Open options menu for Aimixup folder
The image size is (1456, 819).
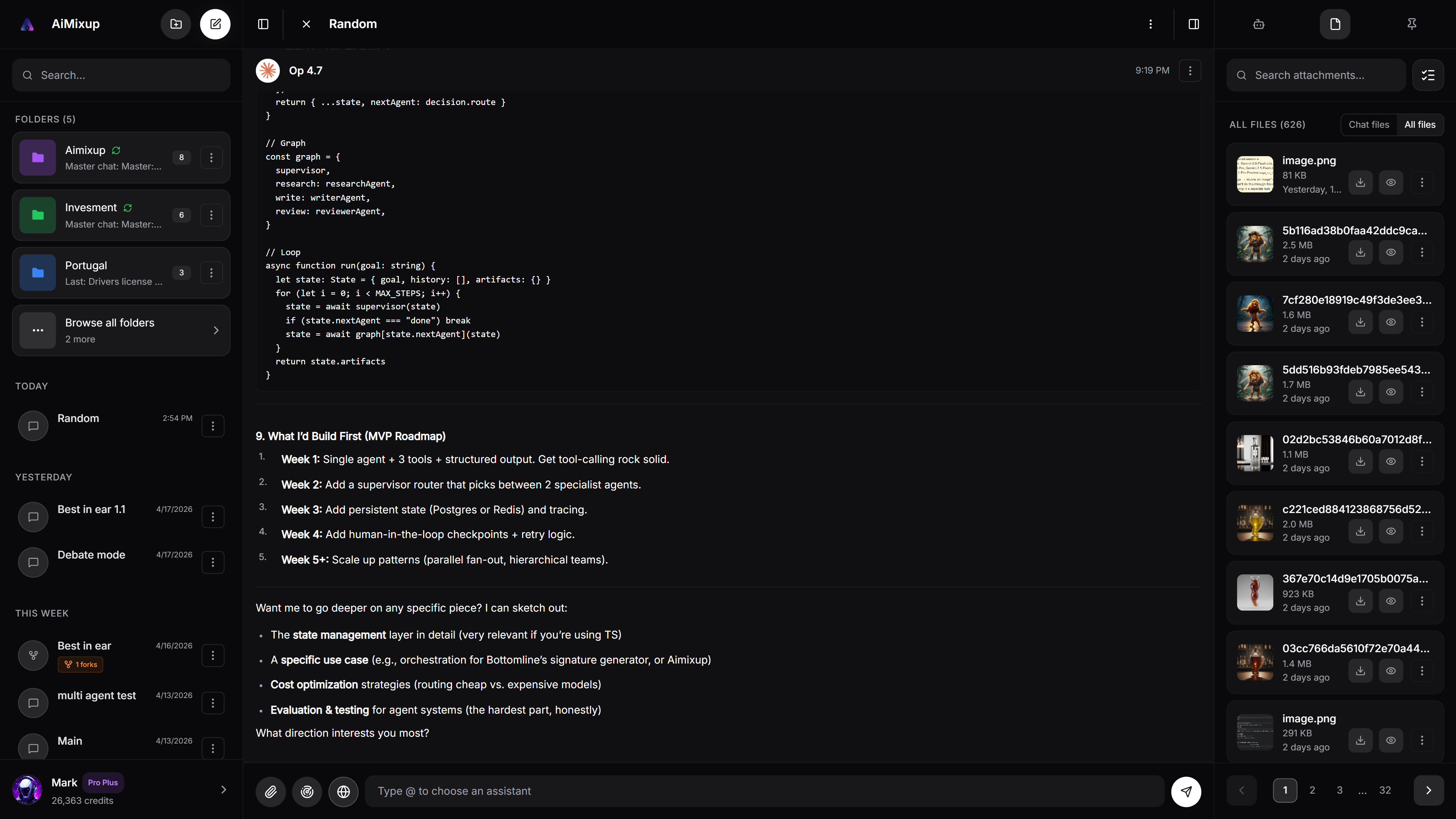coord(212,158)
